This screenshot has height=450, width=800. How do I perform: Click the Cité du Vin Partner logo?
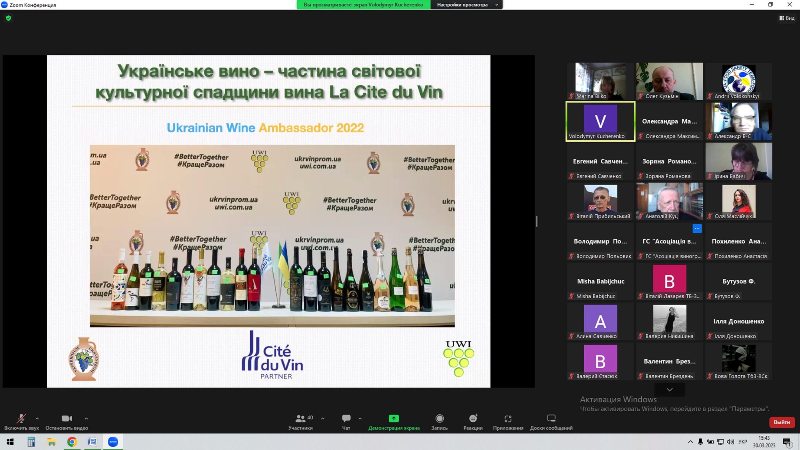272,355
